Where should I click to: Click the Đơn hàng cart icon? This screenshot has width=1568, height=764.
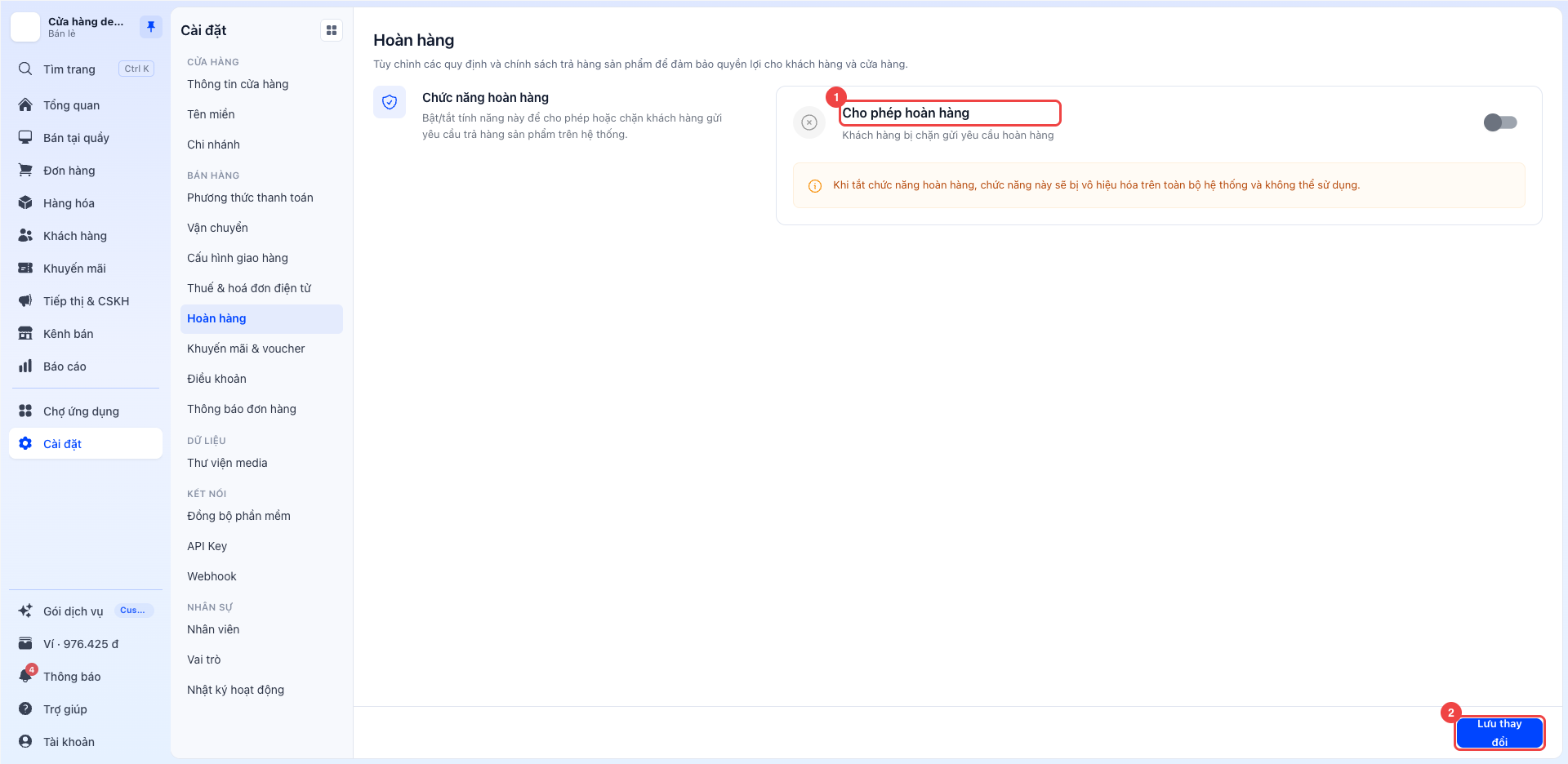25,170
